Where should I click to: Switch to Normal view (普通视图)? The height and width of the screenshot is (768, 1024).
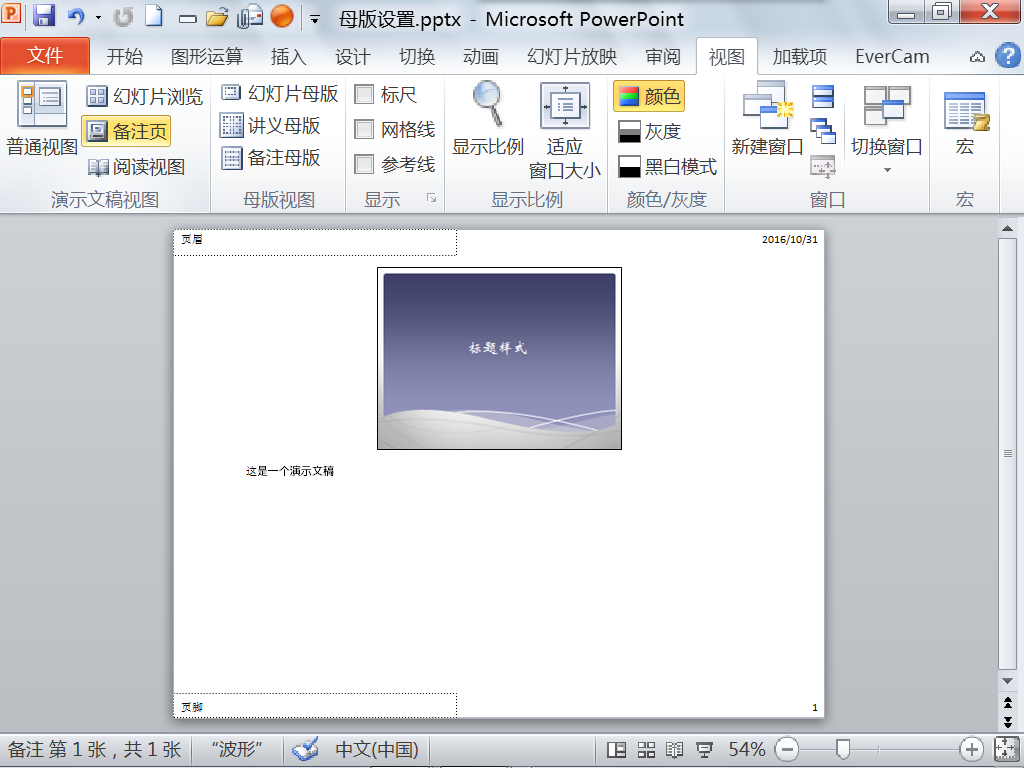tap(42, 119)
